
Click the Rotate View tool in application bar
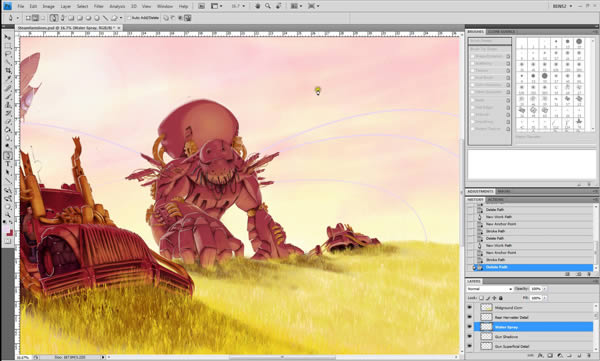tap(279, 6)
